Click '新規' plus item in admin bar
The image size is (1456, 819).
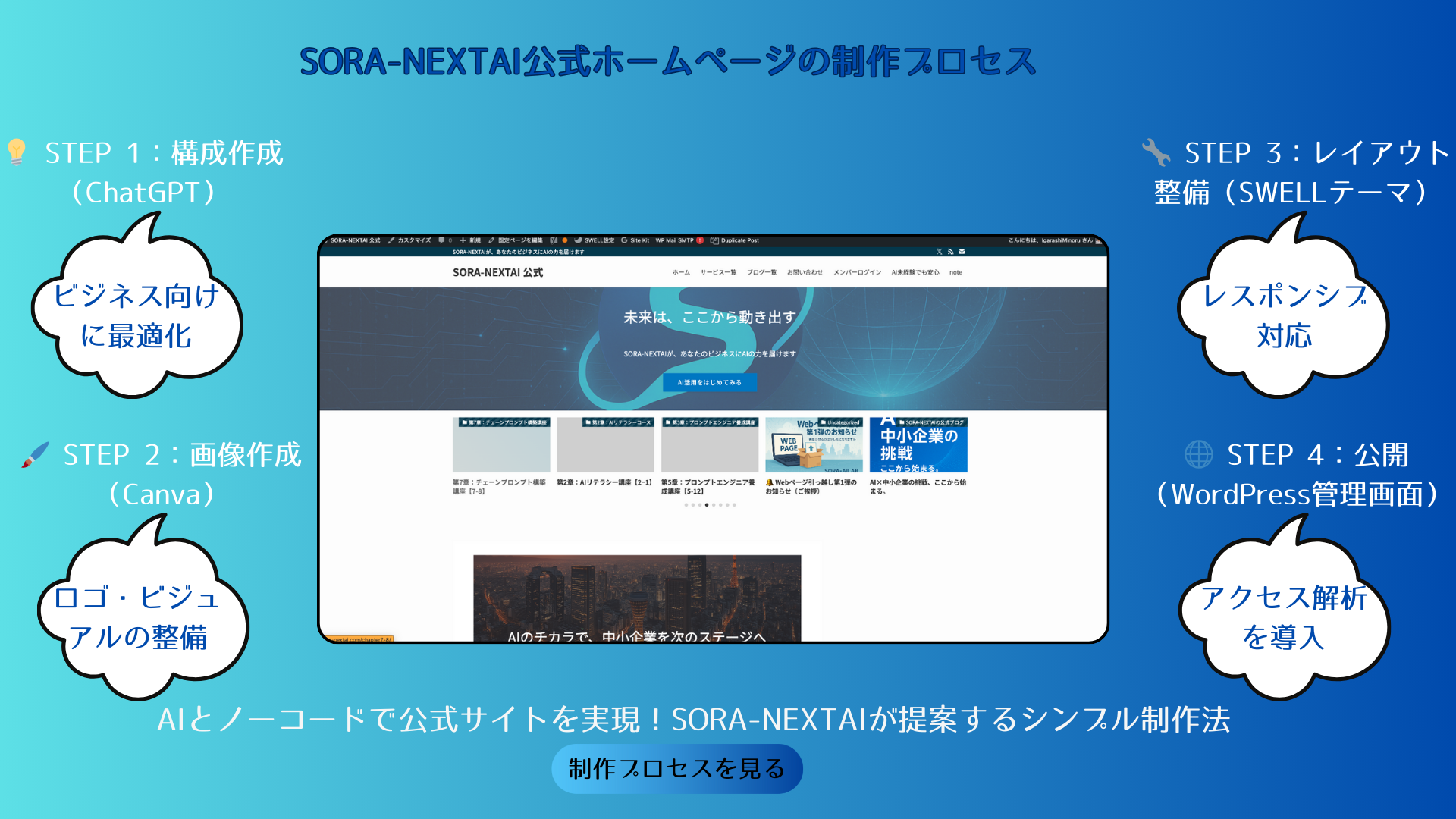coord(470,240)
